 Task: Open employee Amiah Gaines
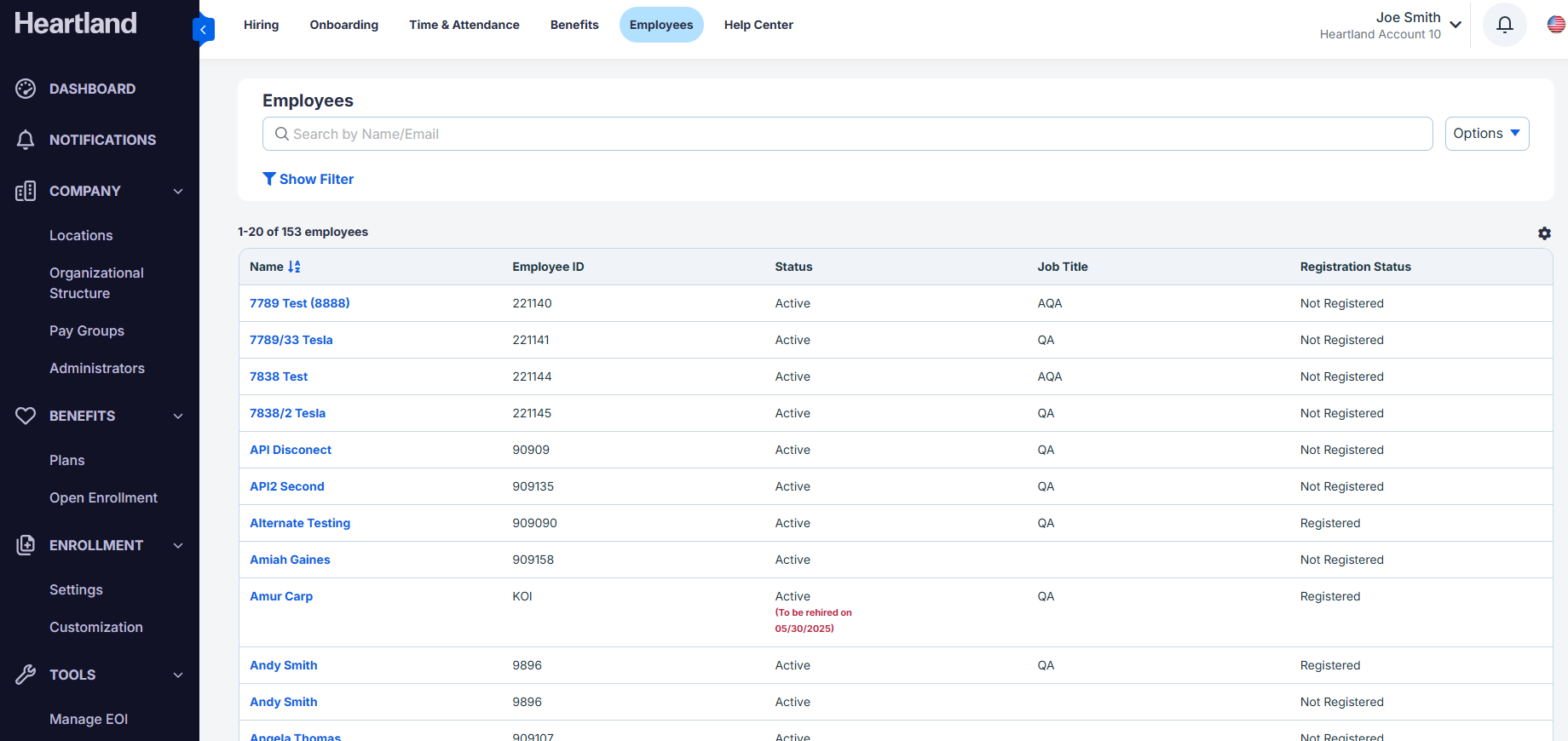point(290,560)
